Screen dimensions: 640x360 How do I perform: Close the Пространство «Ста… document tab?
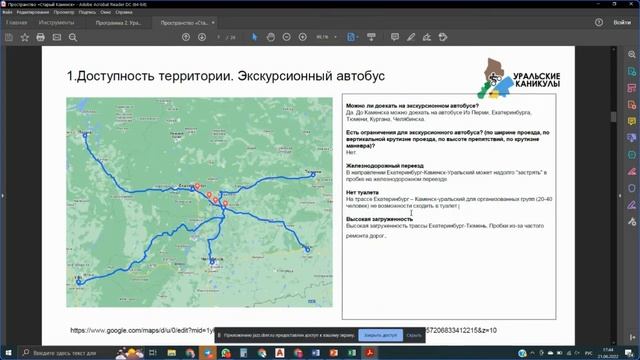tap(213, 23)
